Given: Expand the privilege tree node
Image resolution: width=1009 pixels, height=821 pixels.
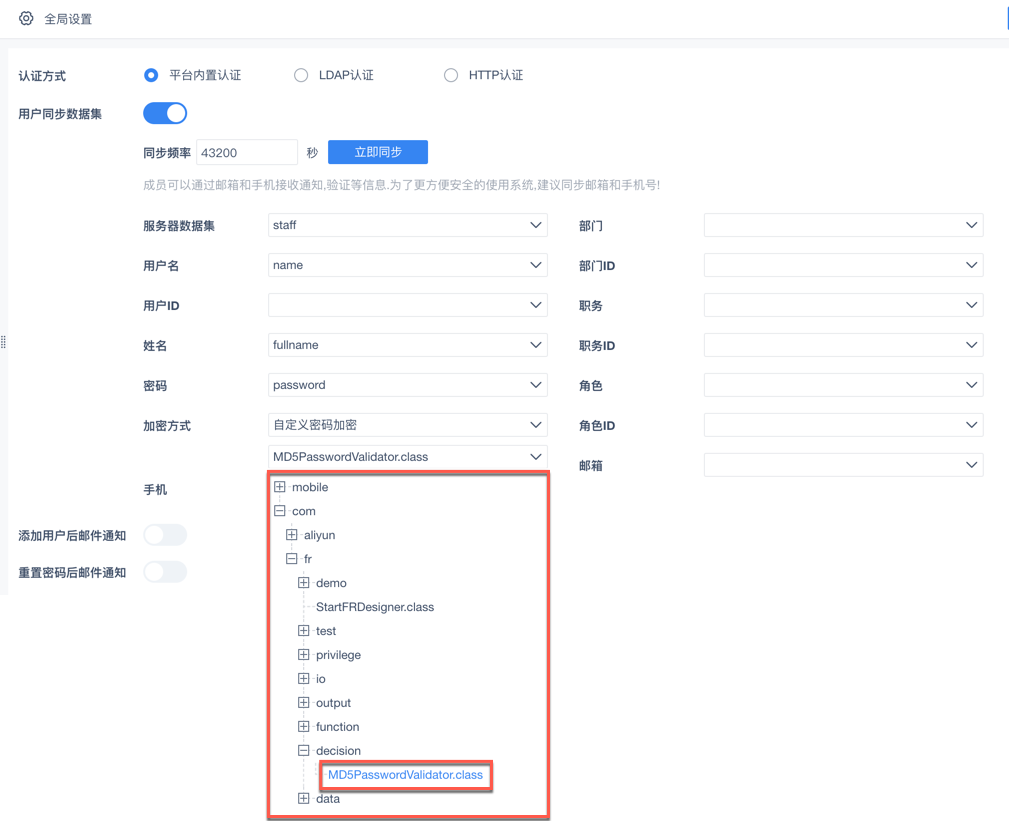Looking at the screenshot, I should pyautogui.click(x=303, y=654).
